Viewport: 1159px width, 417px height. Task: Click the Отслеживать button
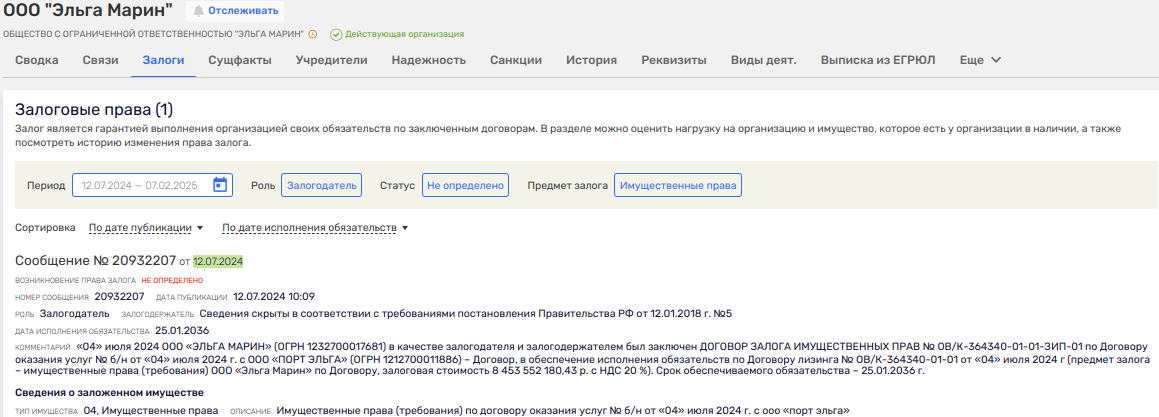coord(235,11)
